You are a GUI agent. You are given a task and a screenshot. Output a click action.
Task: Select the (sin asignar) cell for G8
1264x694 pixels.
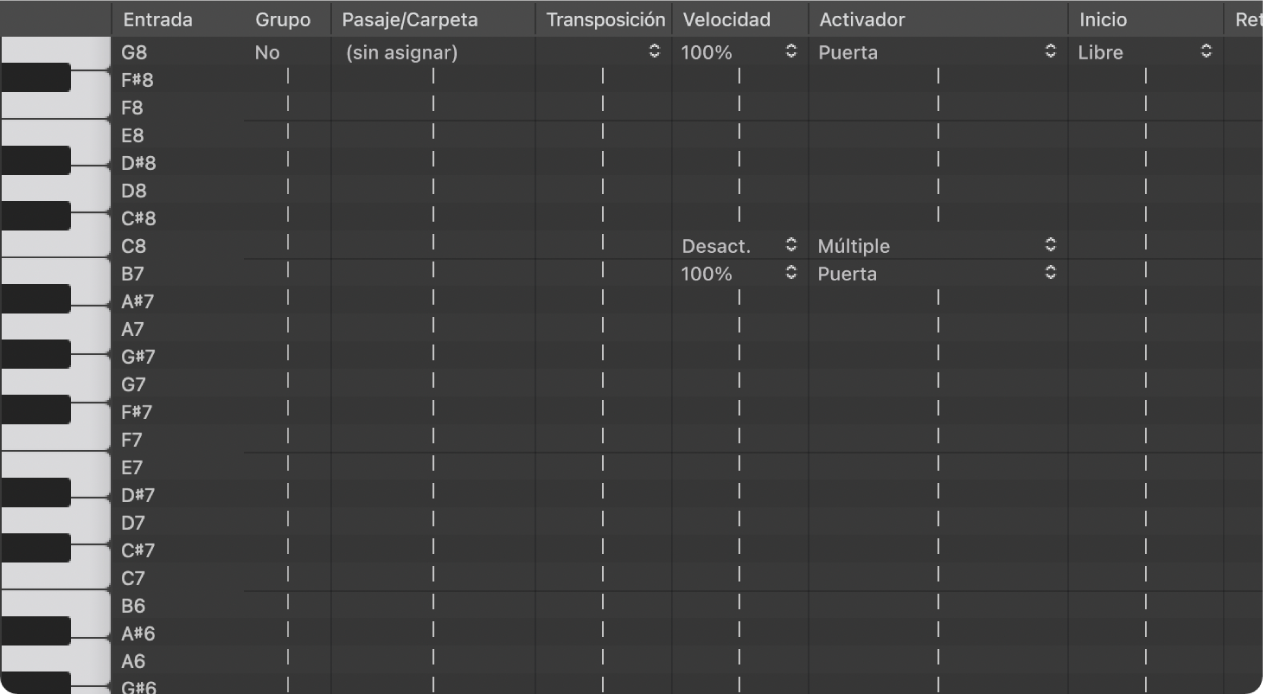click(402, 53)
